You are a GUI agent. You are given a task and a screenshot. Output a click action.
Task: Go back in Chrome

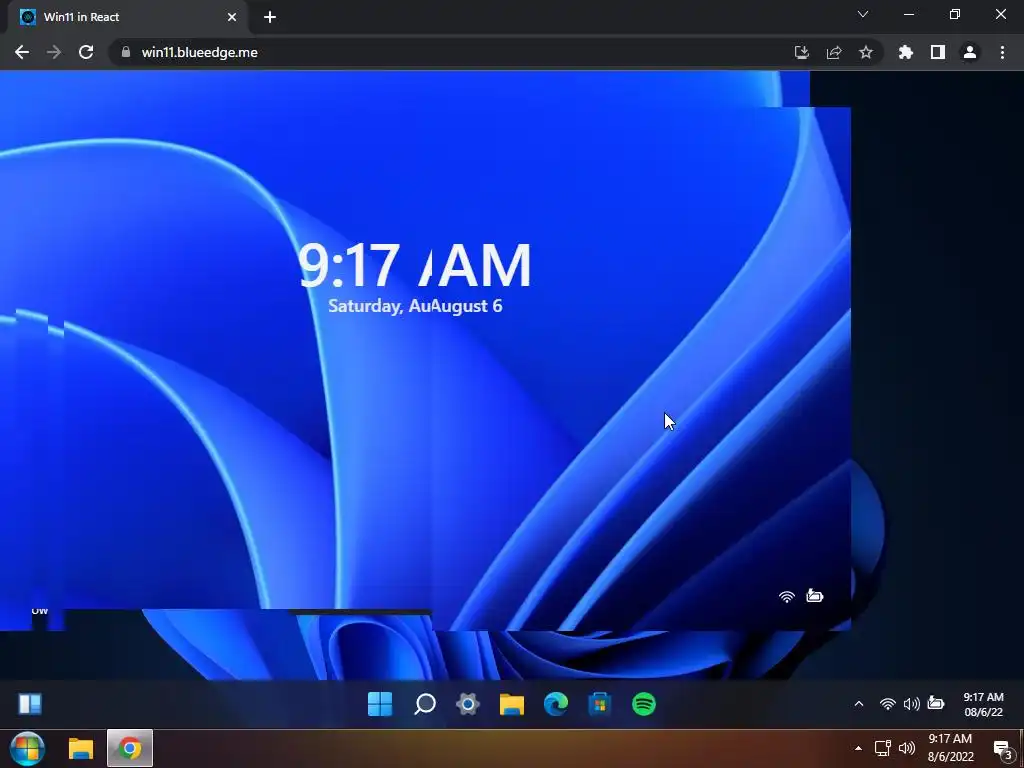point(22,52)
